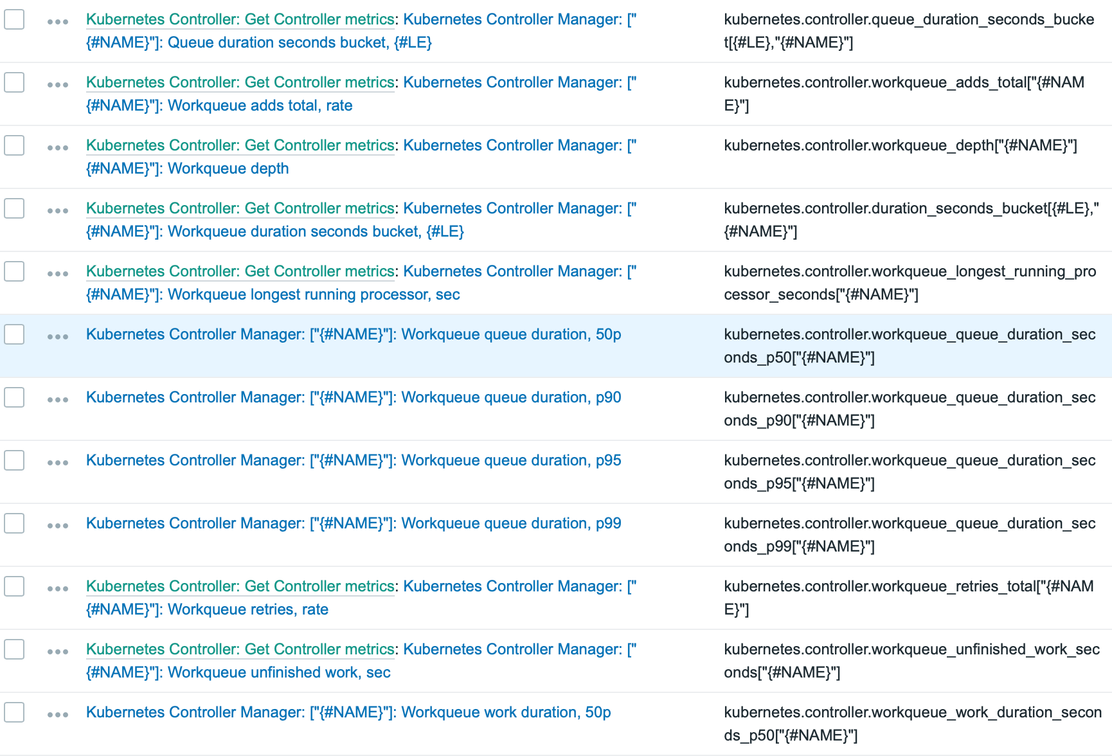Select key kubernetes.controller.workqueue_adds_total text
This screenshot has height=756, width=1112.
click(904, 94)
